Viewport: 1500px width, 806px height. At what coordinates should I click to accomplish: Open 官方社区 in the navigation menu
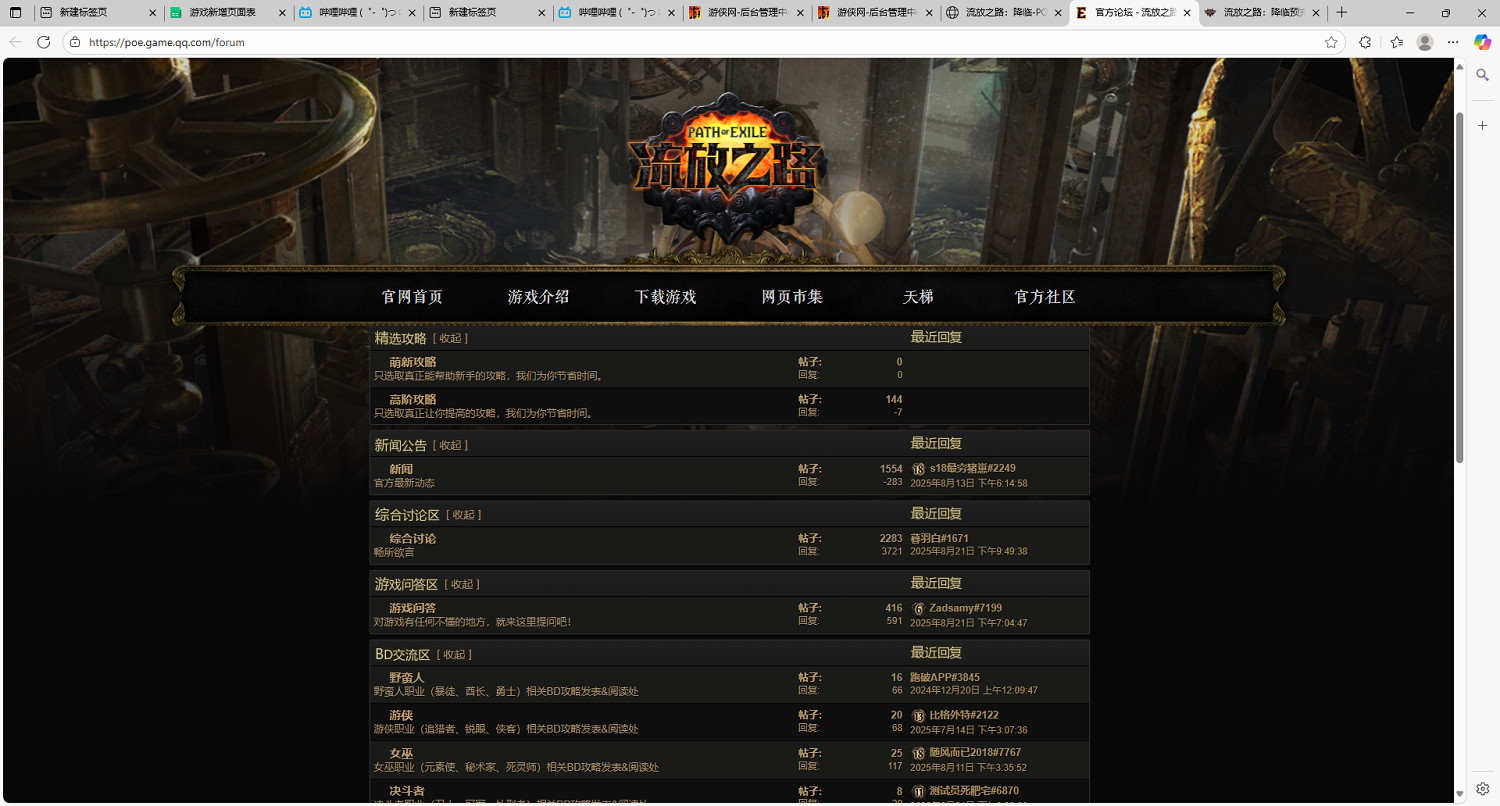[x=1044, y=297]
